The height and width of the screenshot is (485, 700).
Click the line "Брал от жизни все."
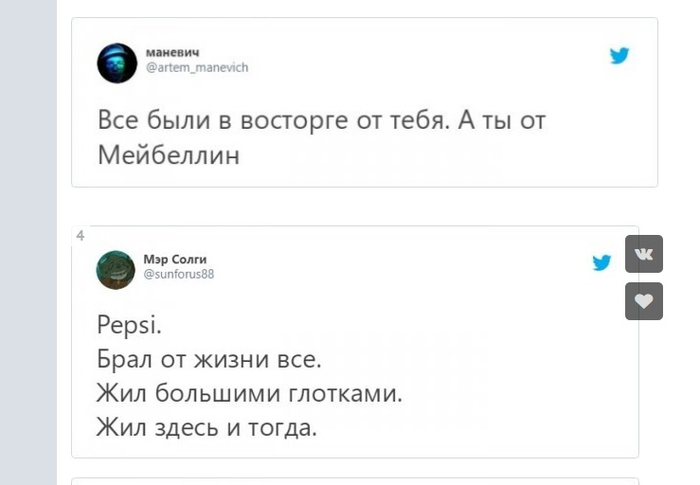coord(209,358)
